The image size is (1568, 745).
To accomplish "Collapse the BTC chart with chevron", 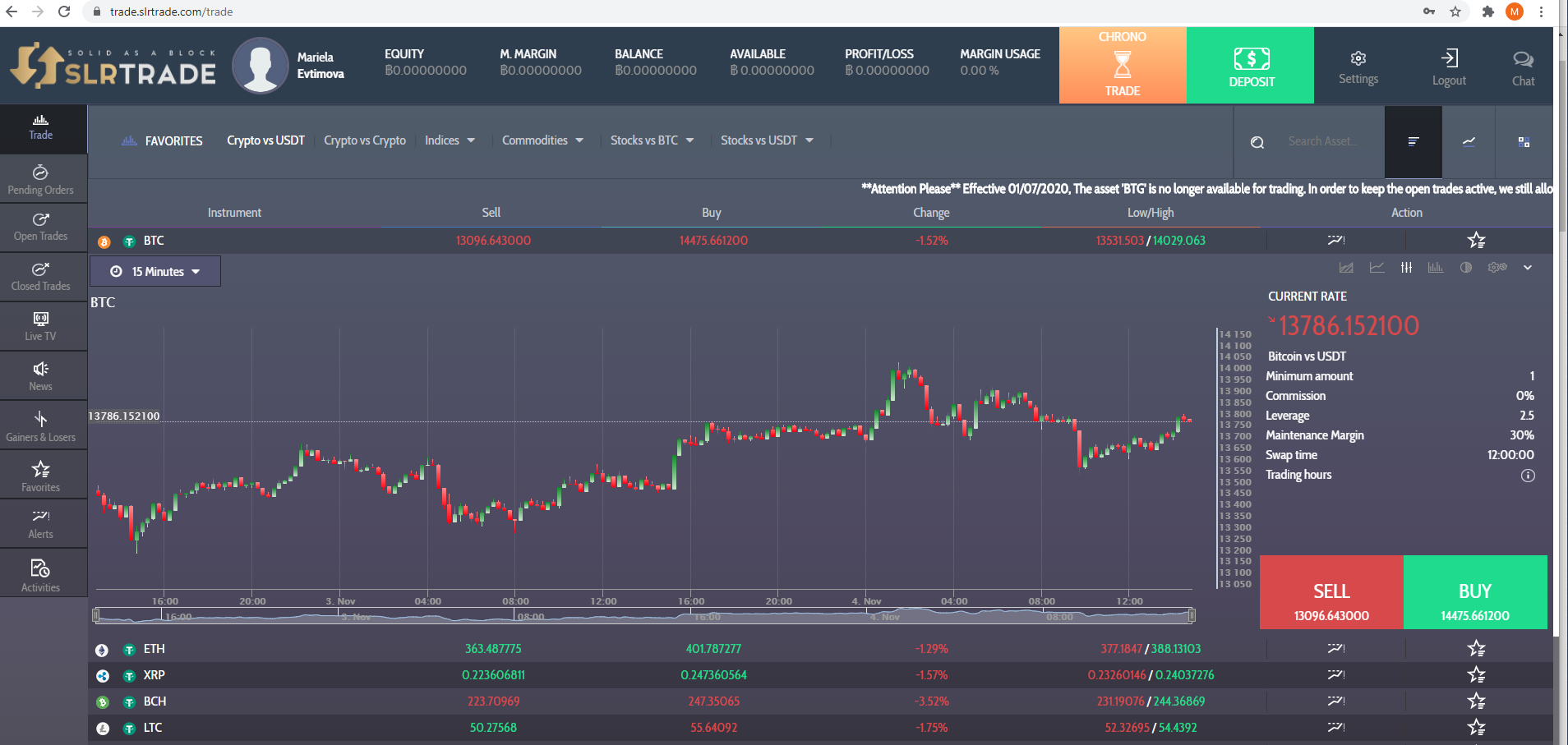I will [1528, 268].
